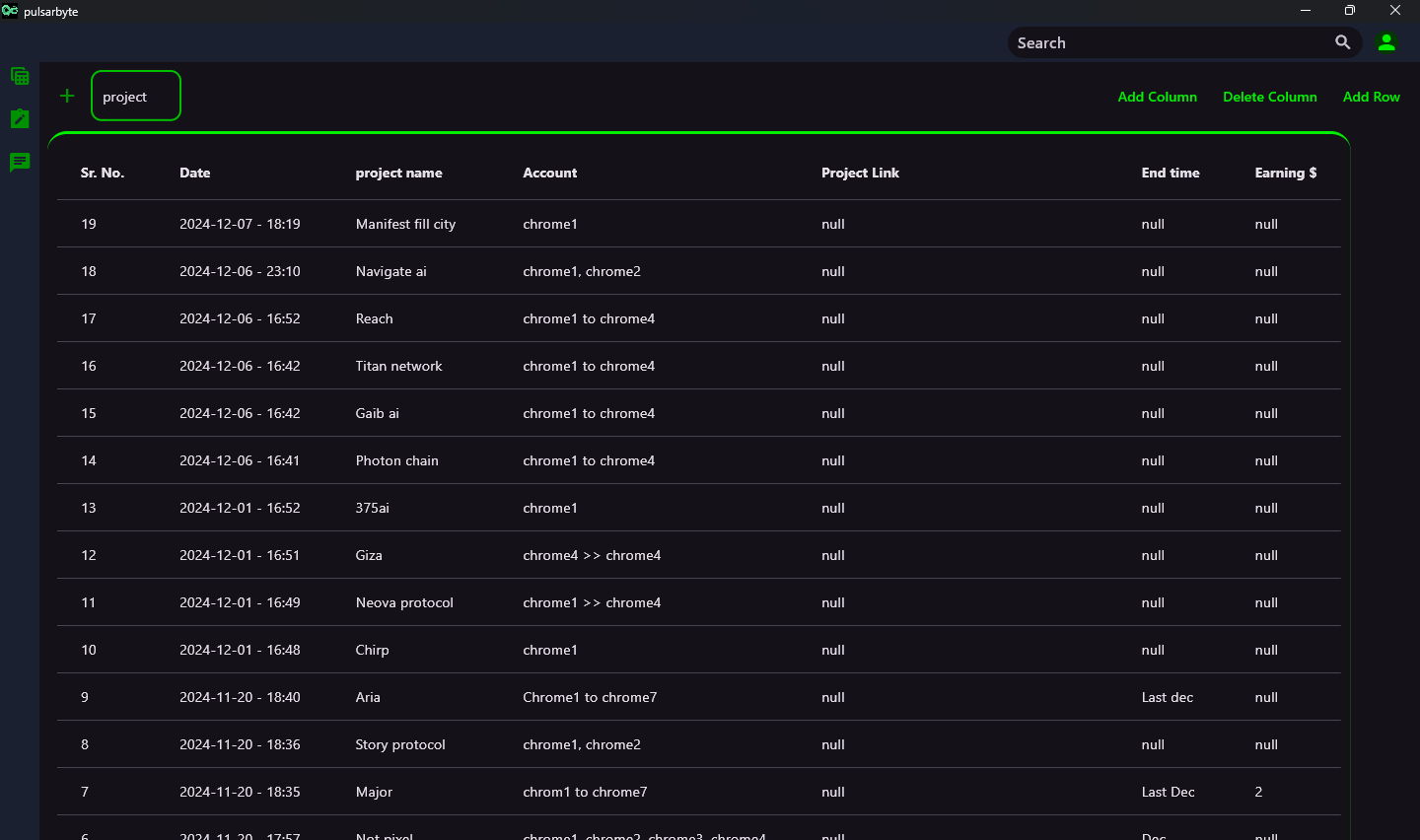Select the Reach project name cell
The image size is (1420, 840).
375,318
